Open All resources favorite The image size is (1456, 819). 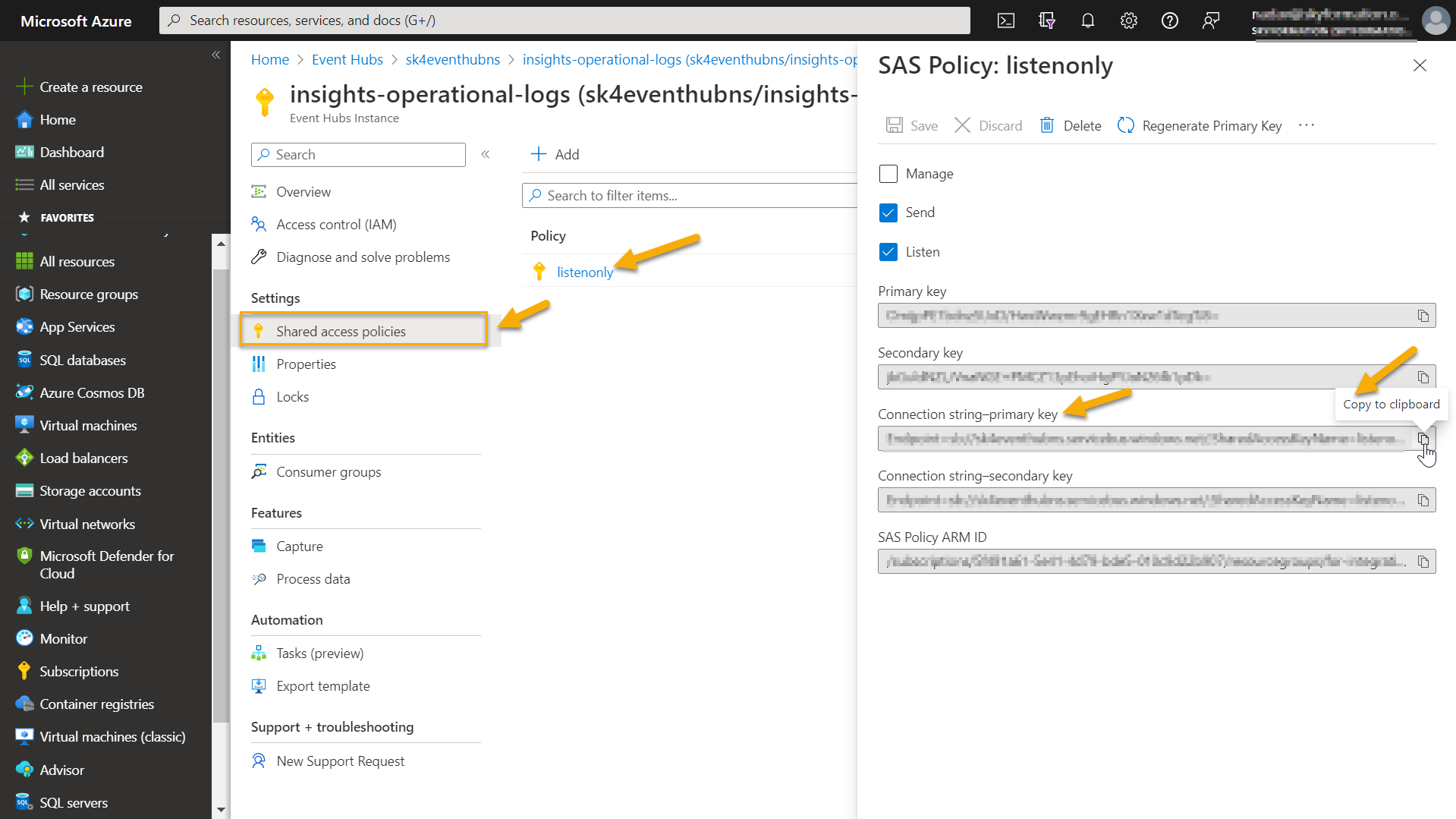(x=77, y=262)
